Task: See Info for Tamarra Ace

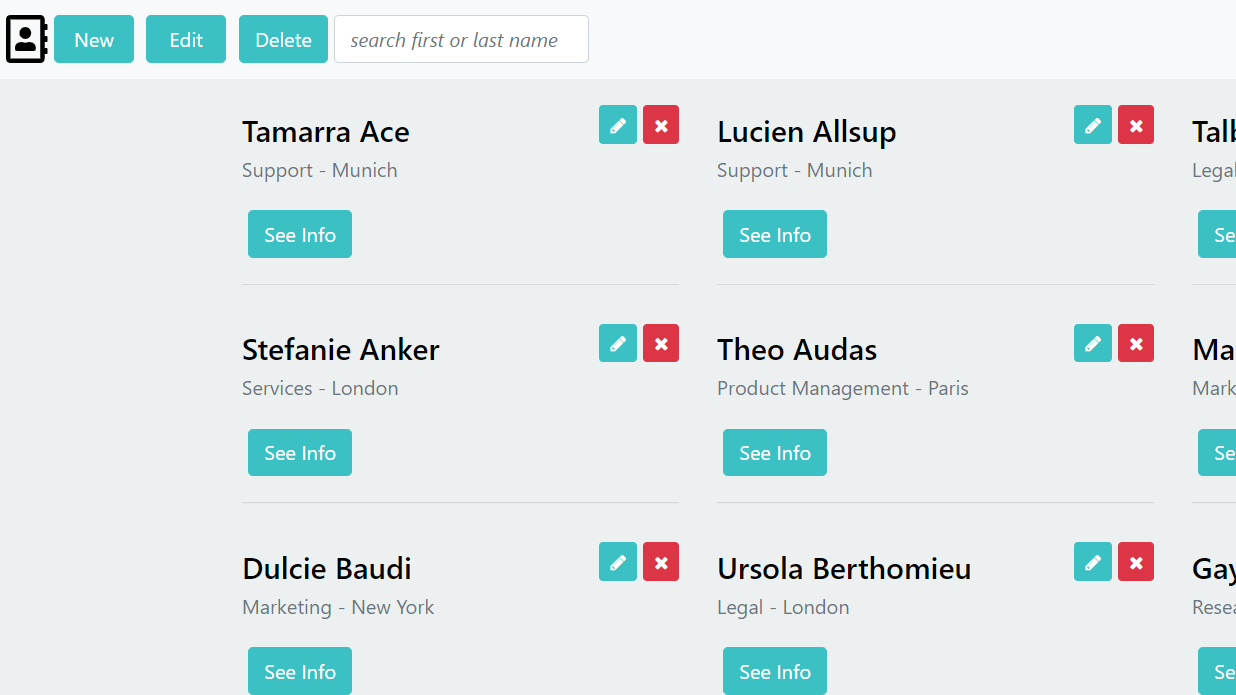Action: pos(300,235)
